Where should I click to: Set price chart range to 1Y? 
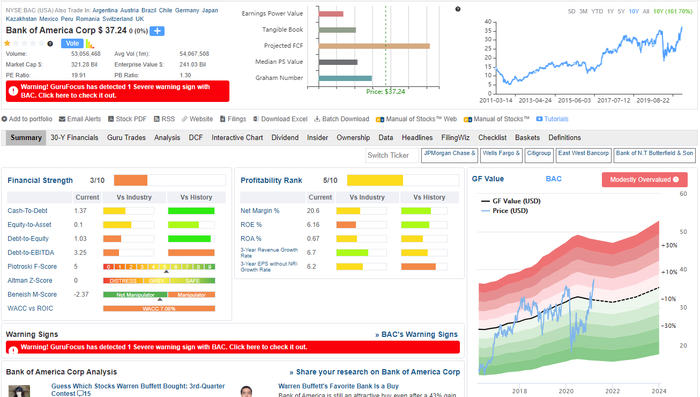610,12
